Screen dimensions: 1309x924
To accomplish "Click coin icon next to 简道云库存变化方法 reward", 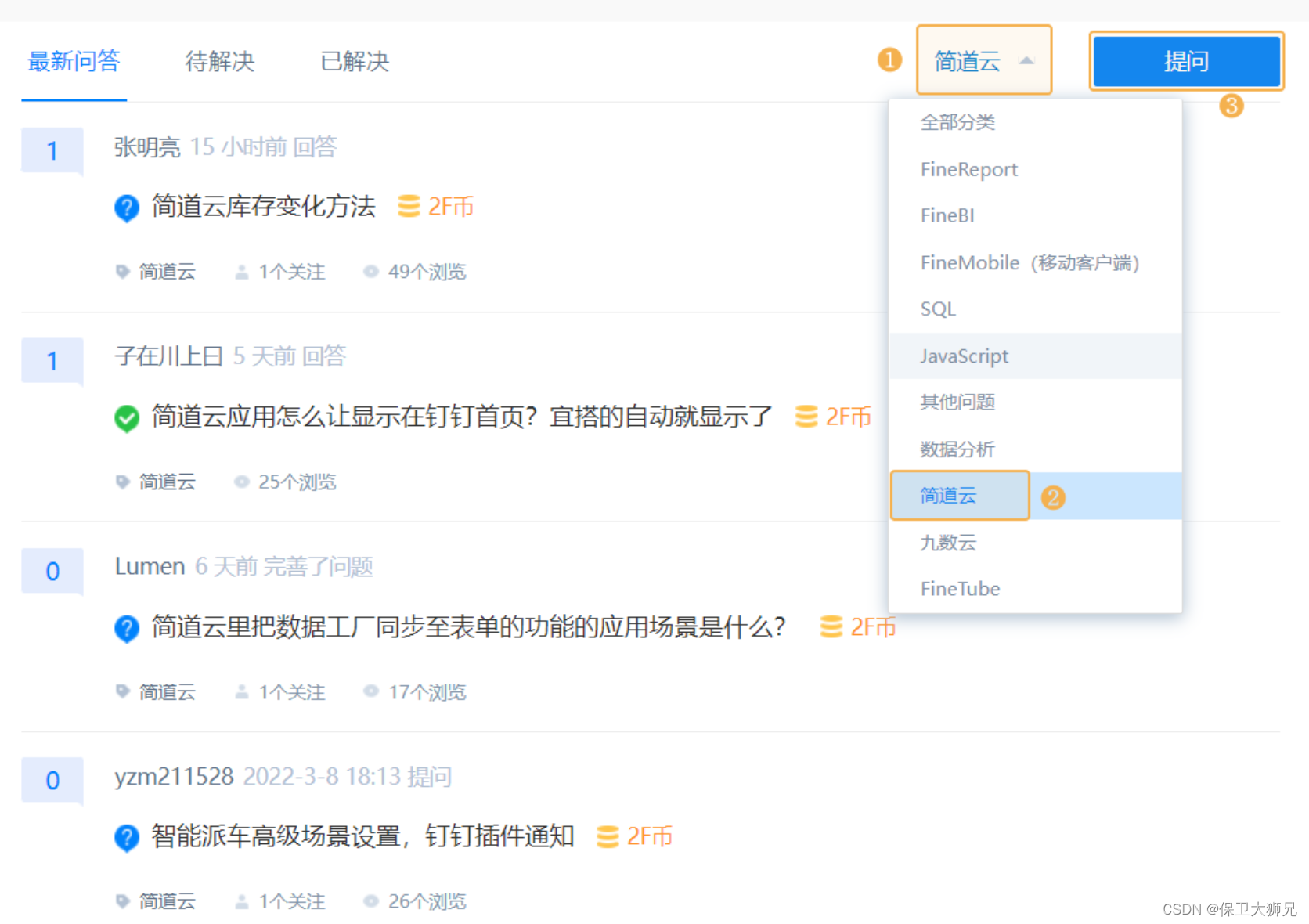I will tap(409, 206).
